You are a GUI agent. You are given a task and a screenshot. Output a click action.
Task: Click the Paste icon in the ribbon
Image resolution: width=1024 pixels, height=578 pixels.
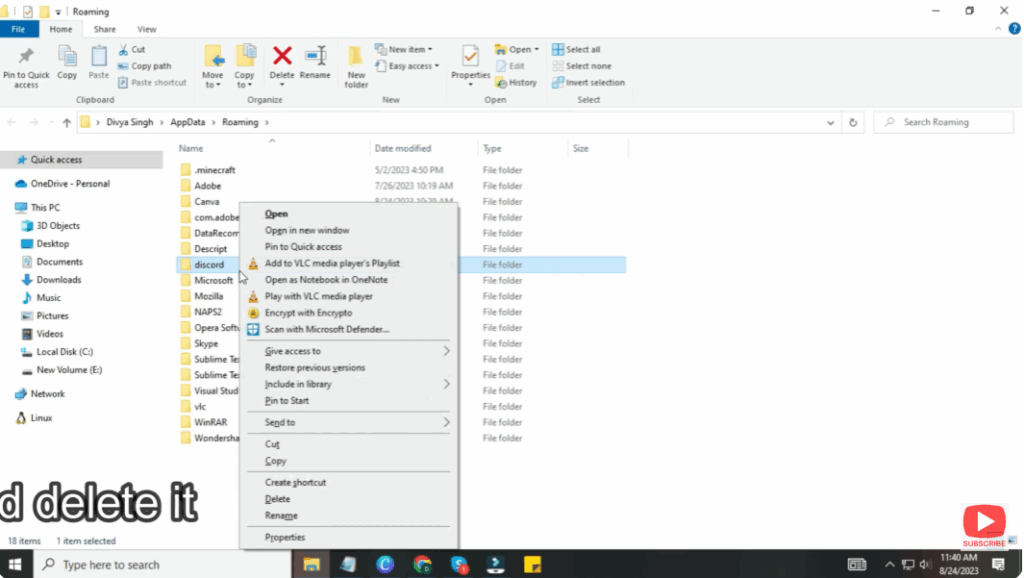[98, 65]
